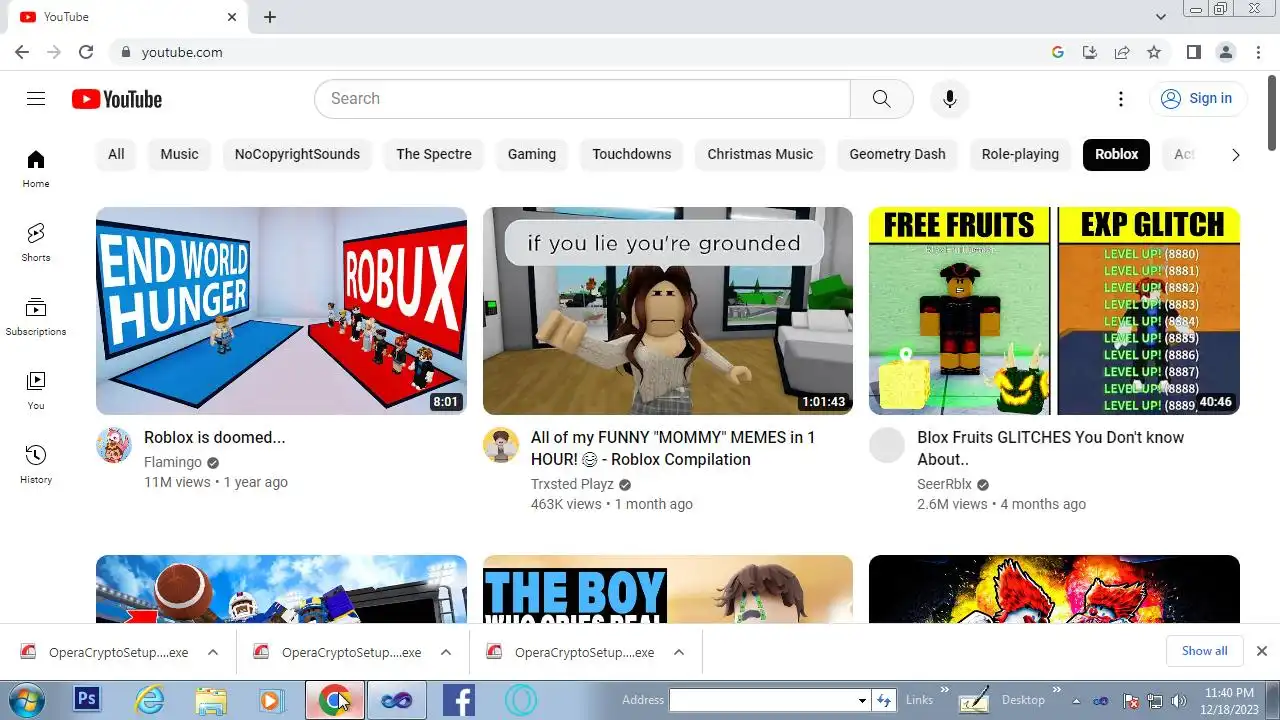Click the Google icon in address bar
The image size is (1280, 720).
[1057, 52]
